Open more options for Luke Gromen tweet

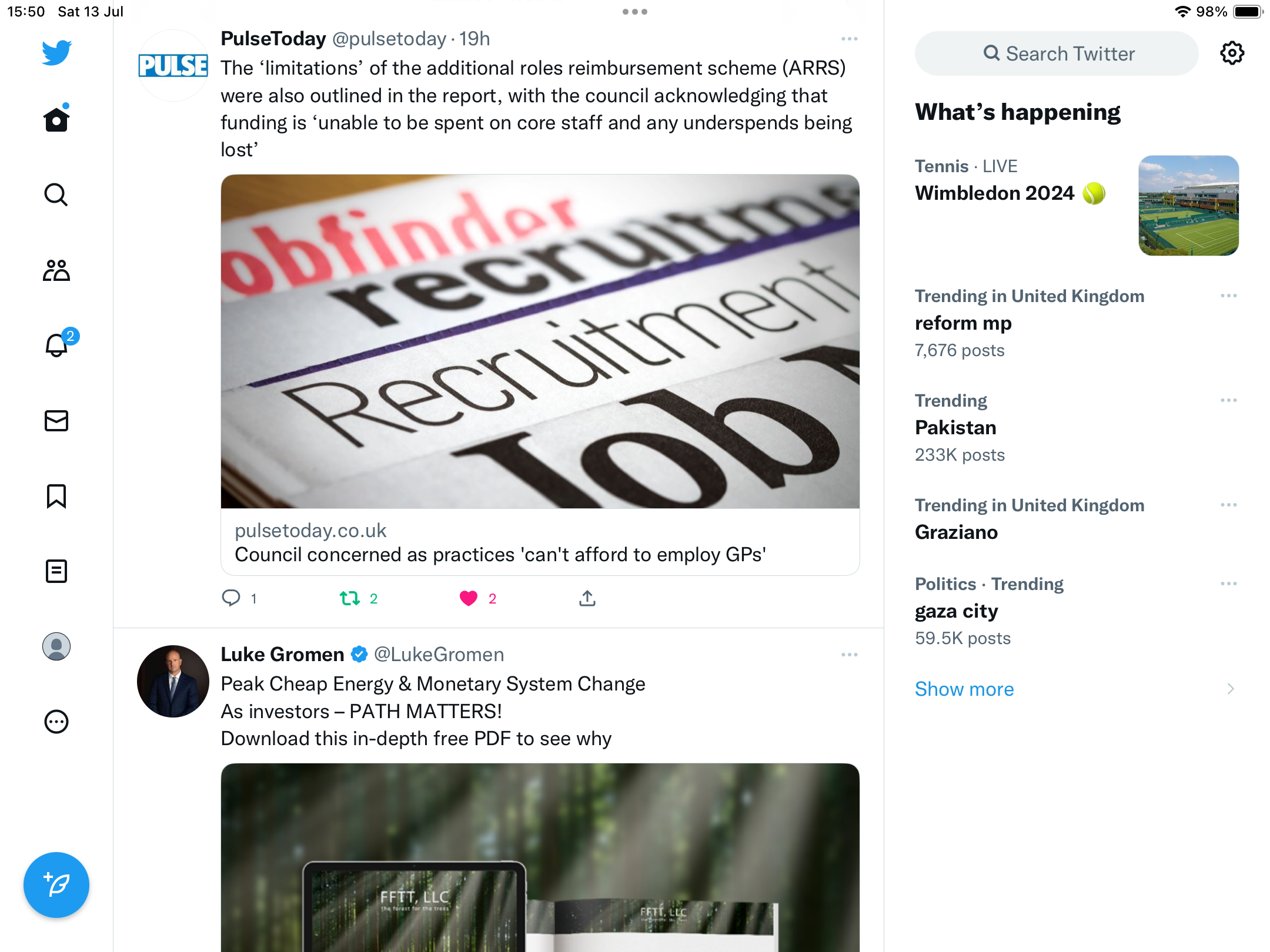coord(849,655)
